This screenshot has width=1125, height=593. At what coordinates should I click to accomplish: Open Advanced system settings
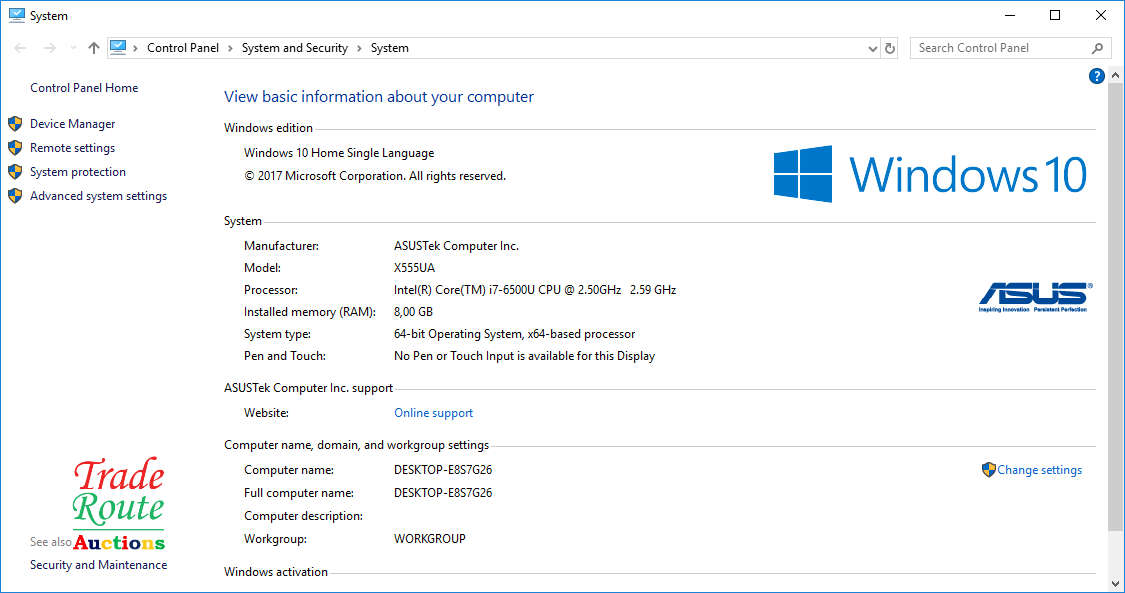[x=98, y=196]
